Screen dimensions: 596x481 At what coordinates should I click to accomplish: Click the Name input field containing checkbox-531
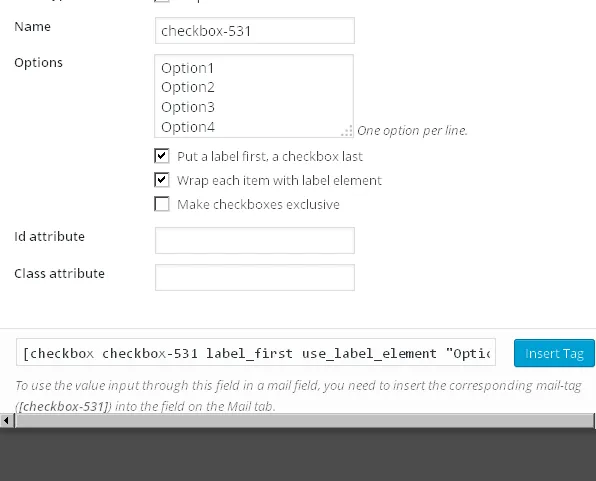(255, 30)
